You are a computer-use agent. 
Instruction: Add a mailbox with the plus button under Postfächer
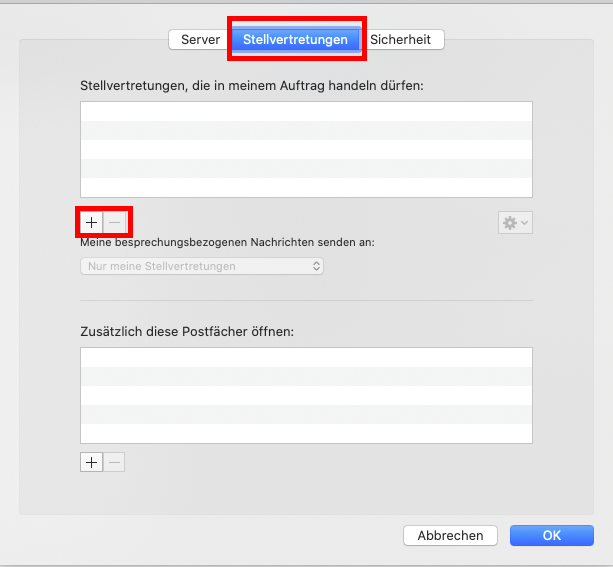[x=91, y=463]
